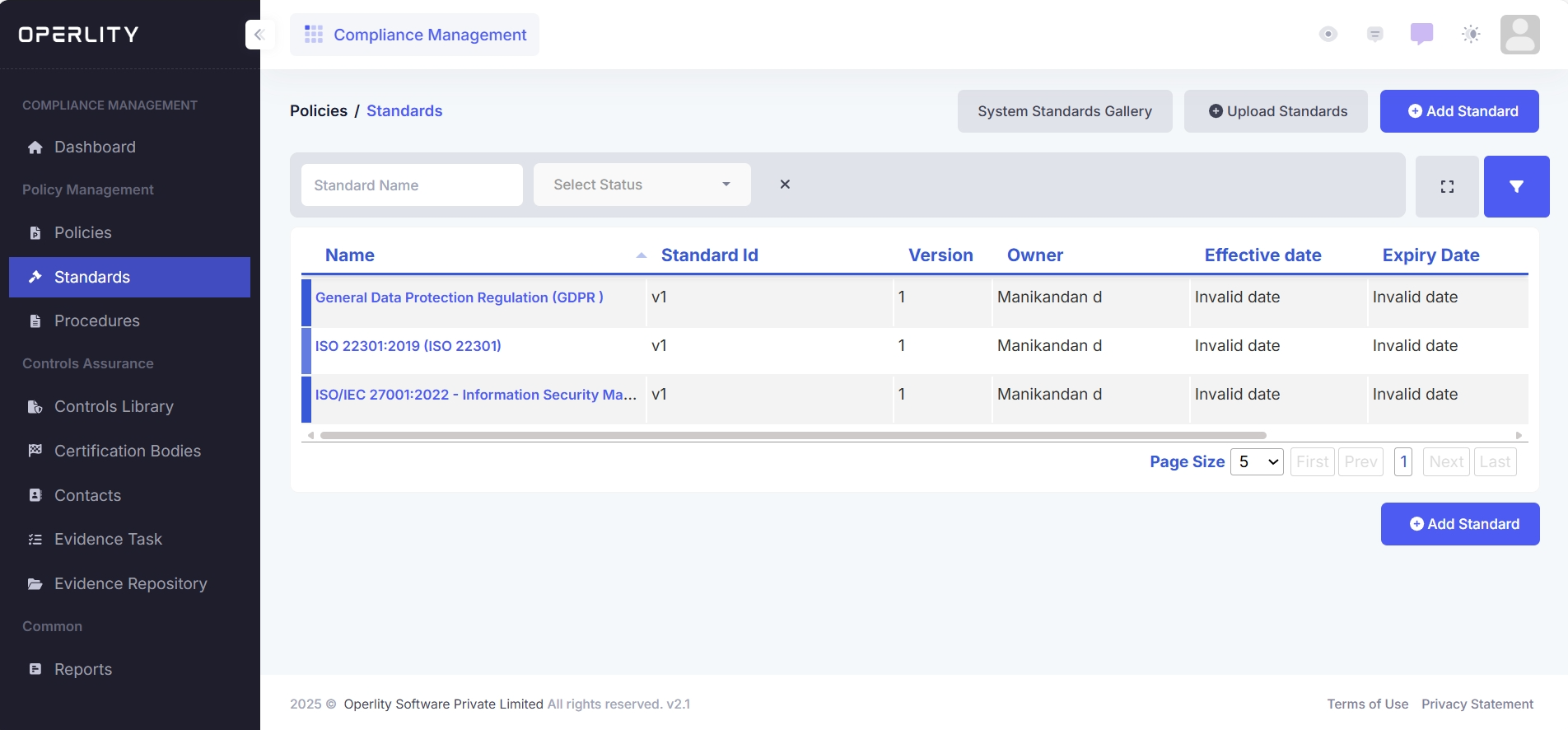Go to Dashboard in the sidebar
This screenshot has width=1568, height=730.
coord(95,147)
